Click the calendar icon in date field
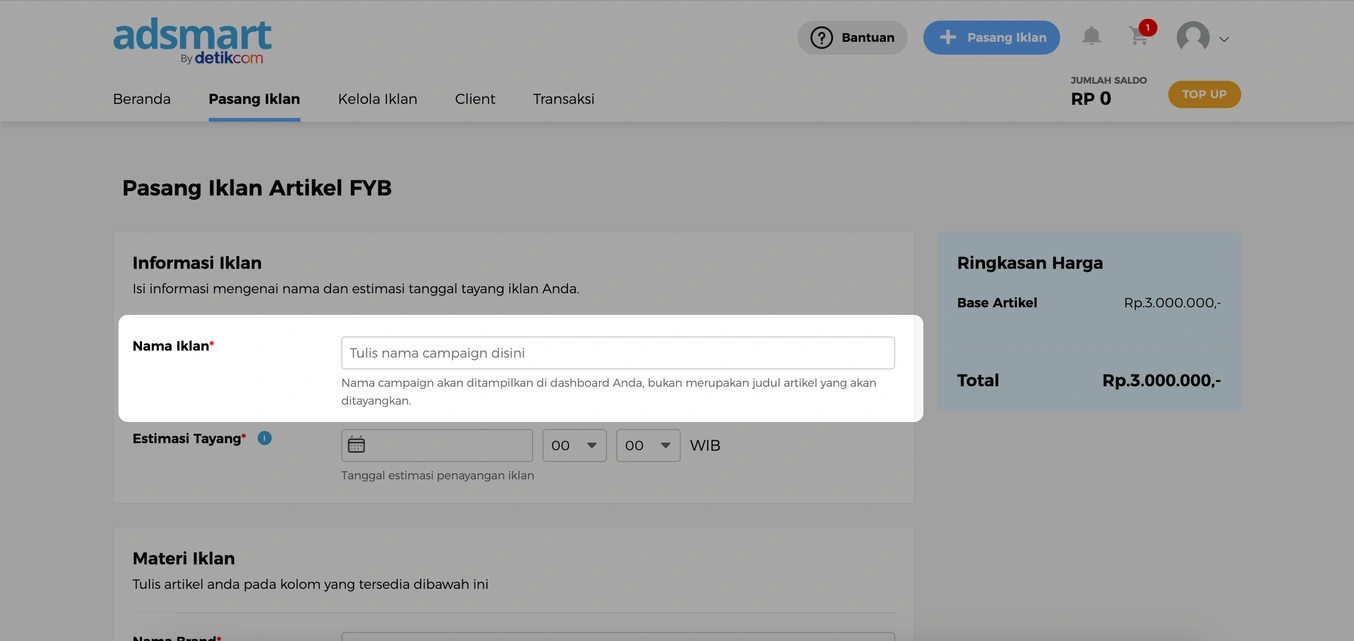This screenshot has width=1354, height=641. pyautogui.click(x=357, y=445)
